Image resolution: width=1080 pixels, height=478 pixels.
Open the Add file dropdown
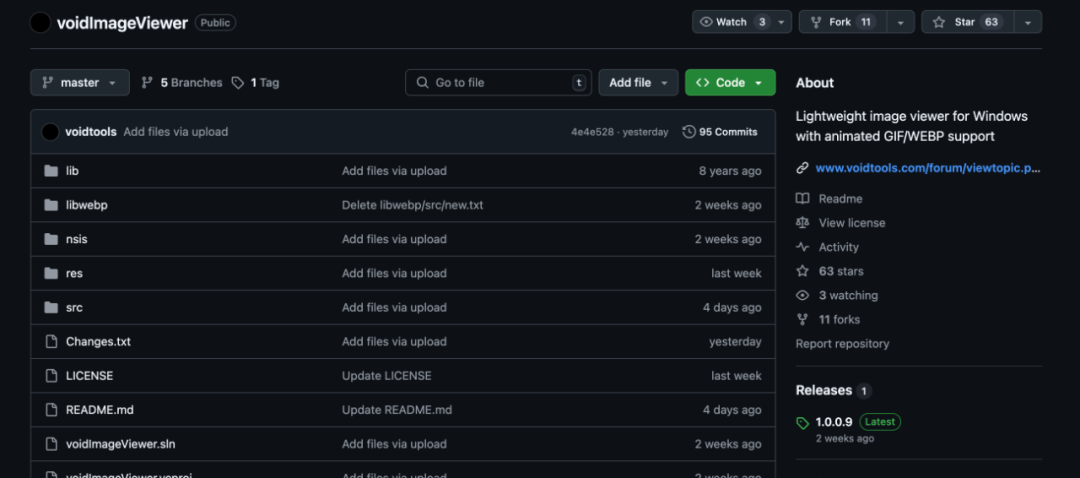point(638,83)
